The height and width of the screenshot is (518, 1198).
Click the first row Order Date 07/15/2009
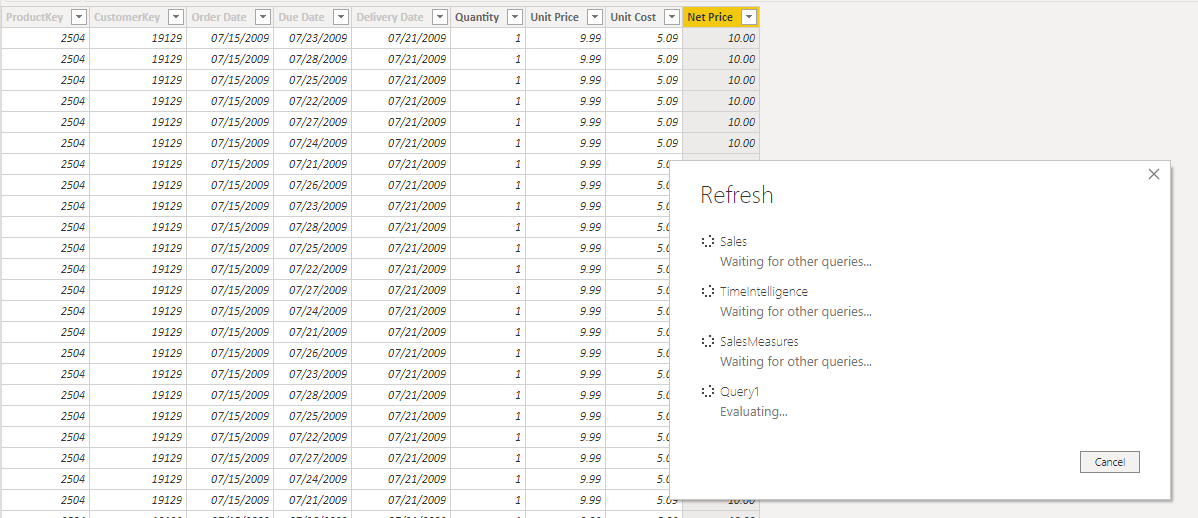point(240,37)
